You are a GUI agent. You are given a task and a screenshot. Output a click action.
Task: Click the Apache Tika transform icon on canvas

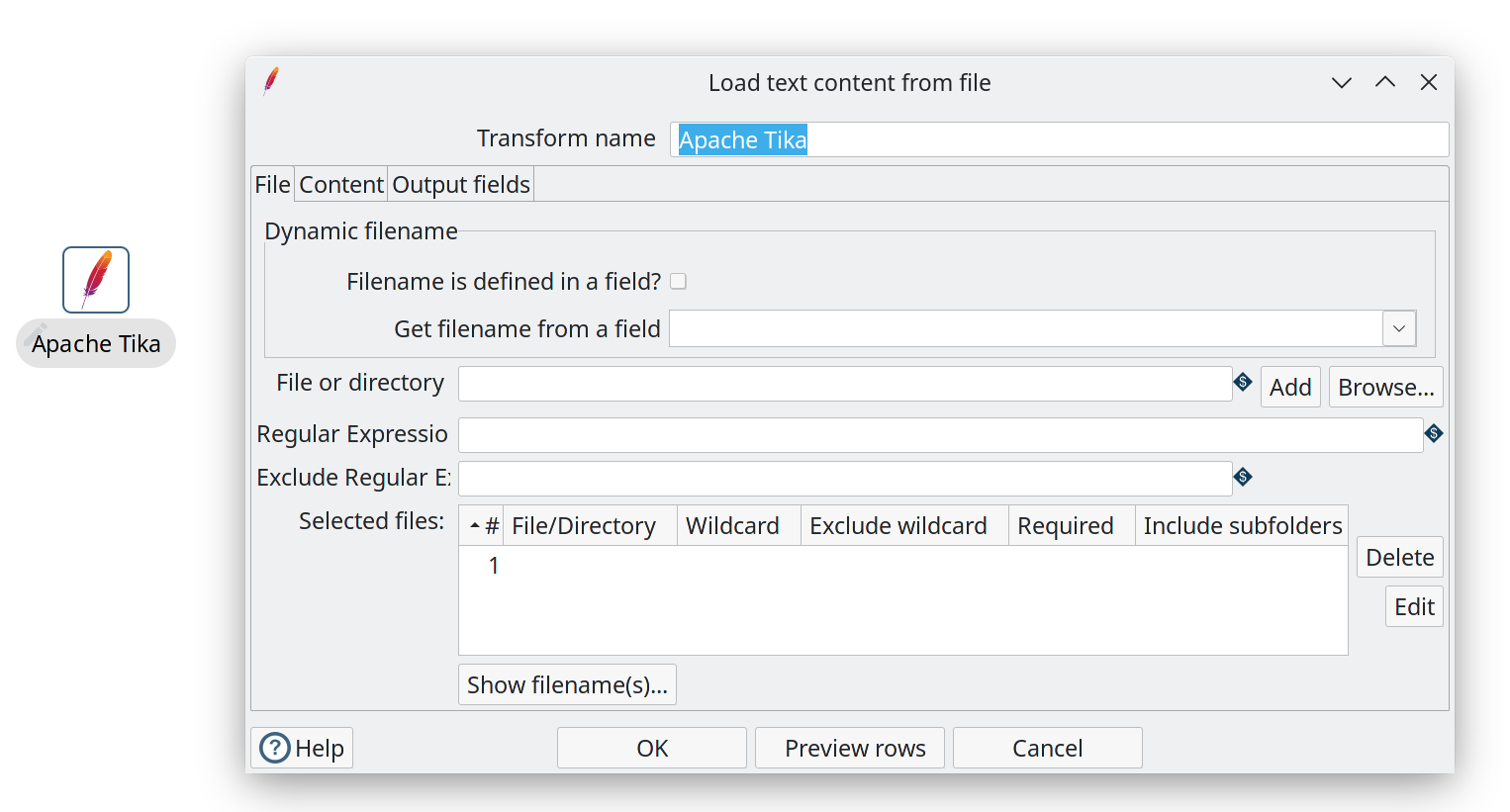coord(96,280)
